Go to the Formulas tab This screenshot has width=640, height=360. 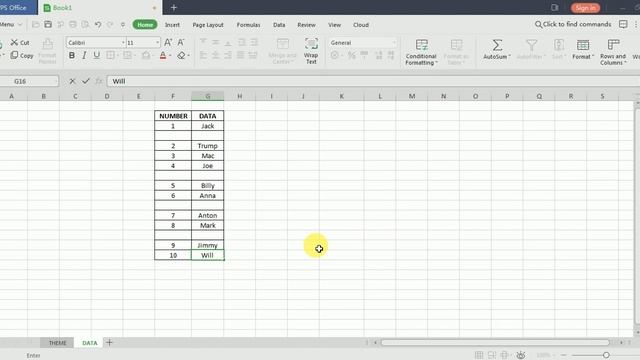[248, 24]
